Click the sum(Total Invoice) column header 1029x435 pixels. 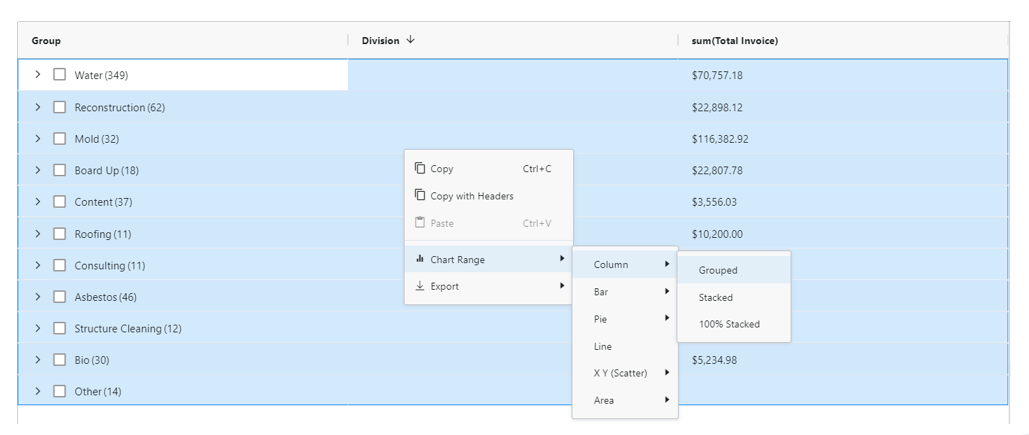pos(735,41)
